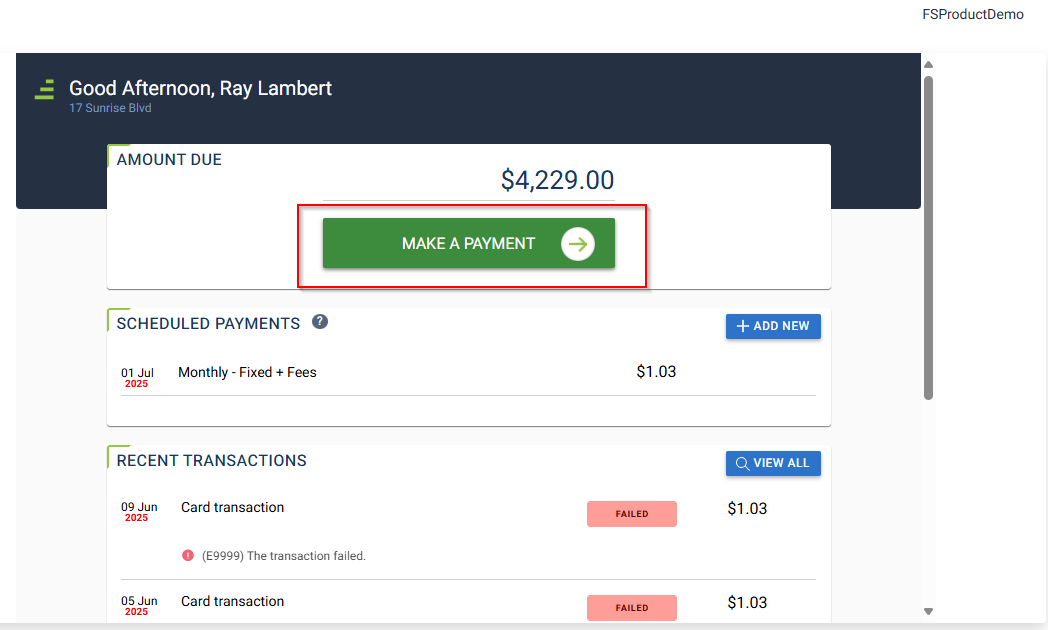Open the 05 Jun Card transaction entry
1048x630 pixels.
coord(232,602)
